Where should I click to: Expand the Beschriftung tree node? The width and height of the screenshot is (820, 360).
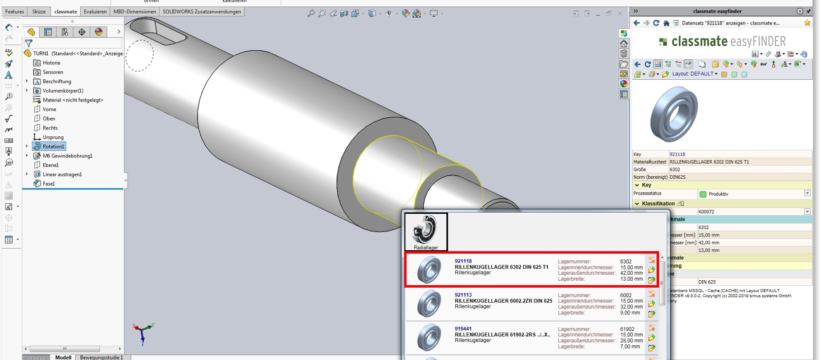tap(27, 81)
